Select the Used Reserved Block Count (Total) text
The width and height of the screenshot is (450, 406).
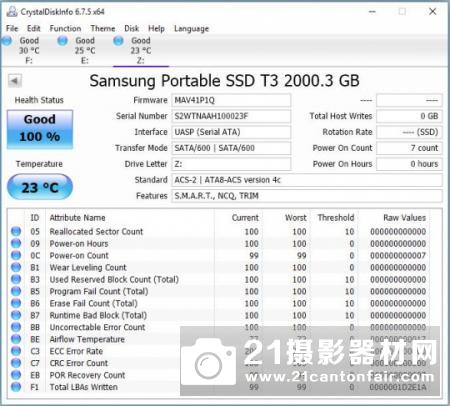[x=114, y=279]
